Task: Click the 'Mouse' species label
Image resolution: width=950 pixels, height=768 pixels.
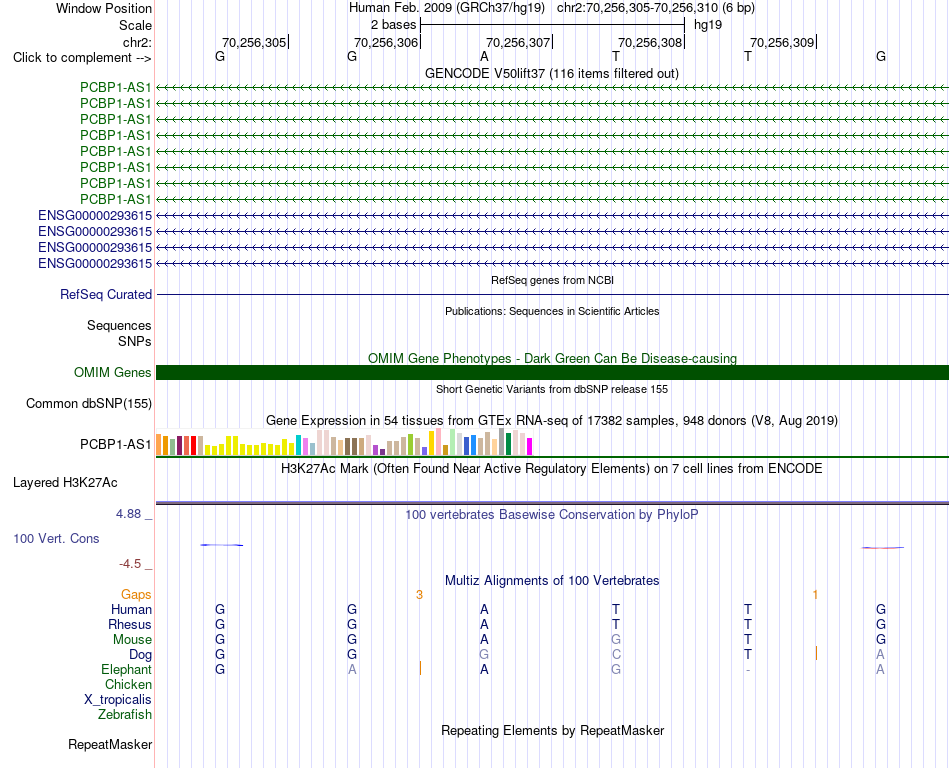Action: pyautogui.click(x=132, y=640)
